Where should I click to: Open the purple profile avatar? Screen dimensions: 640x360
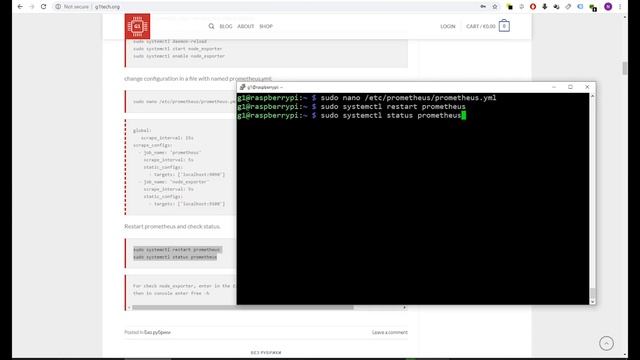point(608,7)
